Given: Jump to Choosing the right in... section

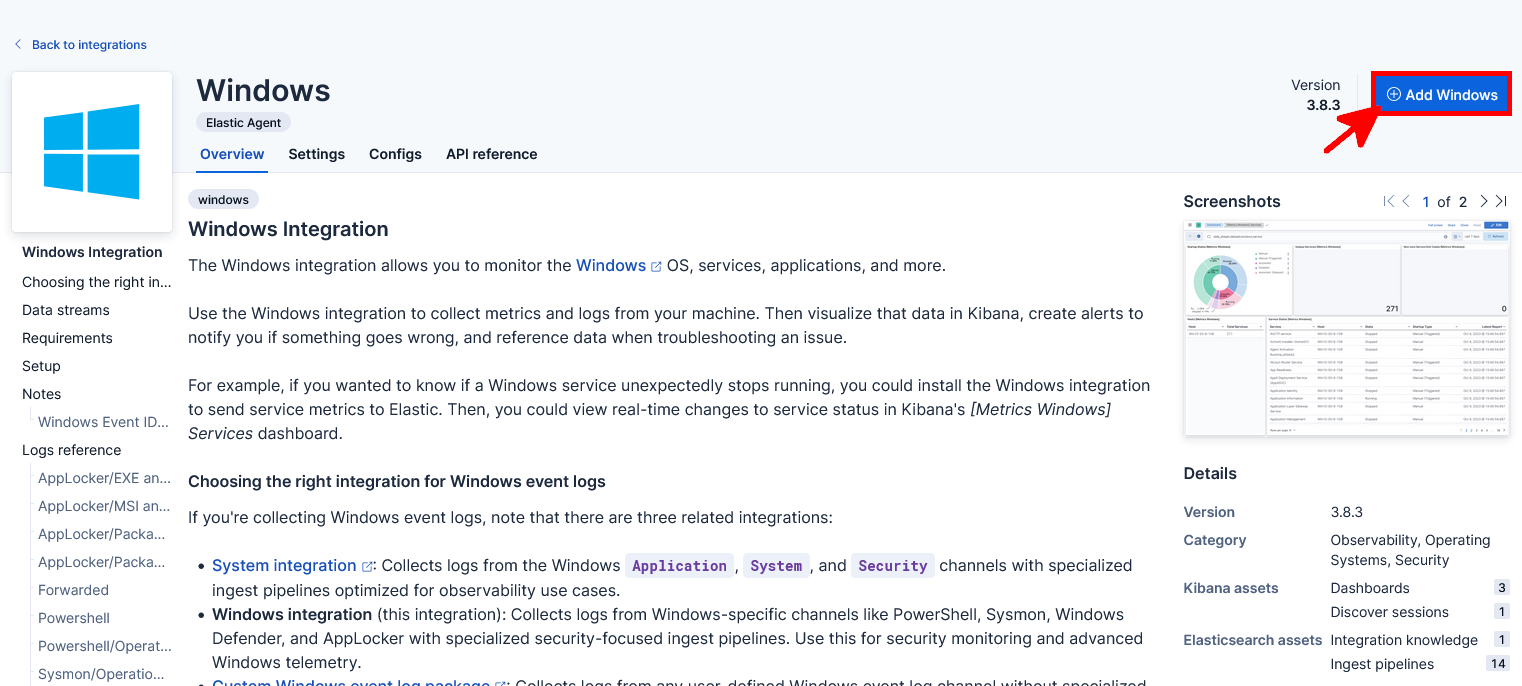Looking at the screenshot, I should 97,283.
